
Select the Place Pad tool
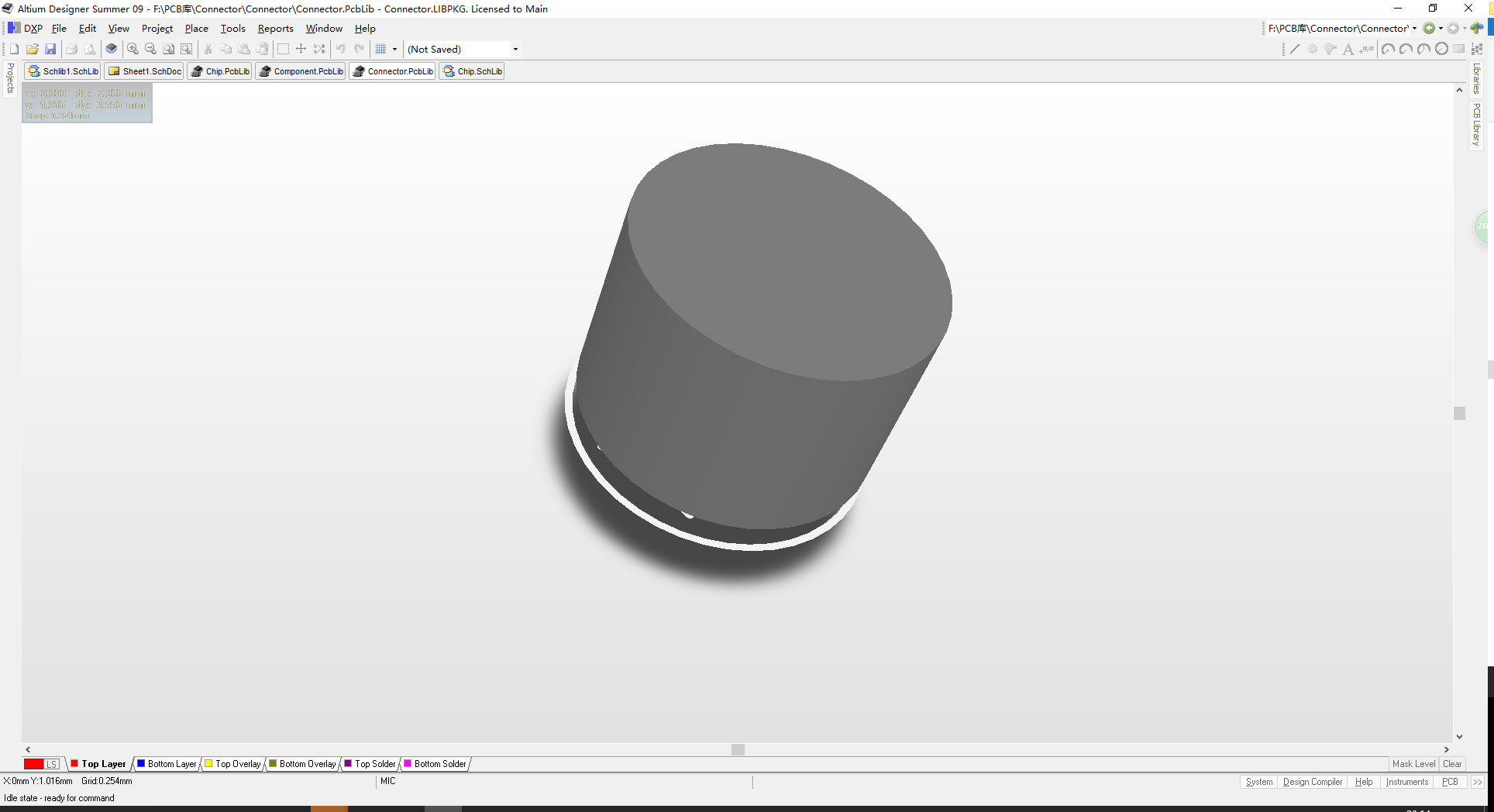1313,49
